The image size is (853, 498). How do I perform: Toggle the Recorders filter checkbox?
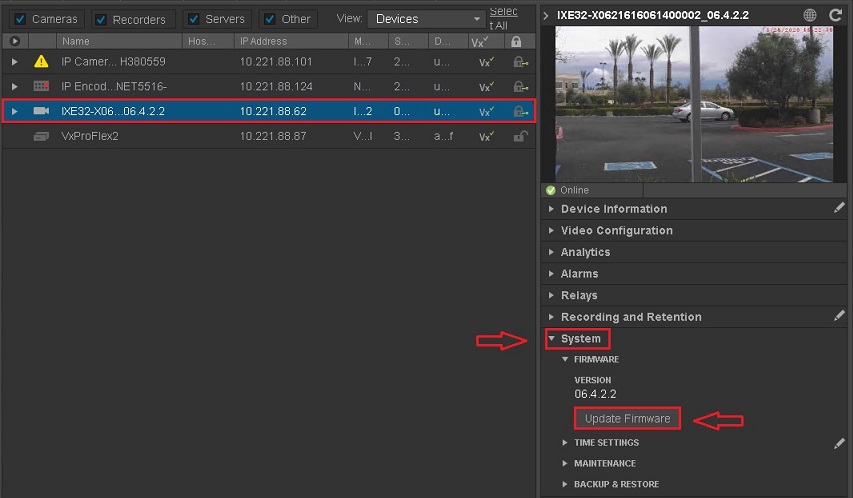coord(101,19)
